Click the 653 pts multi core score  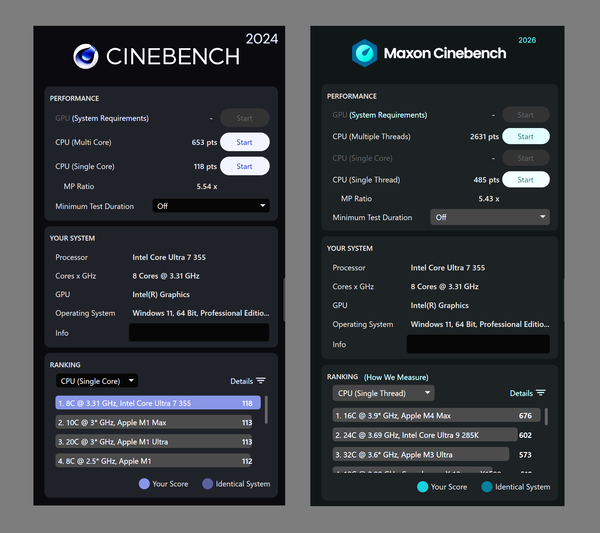(204, 142)
